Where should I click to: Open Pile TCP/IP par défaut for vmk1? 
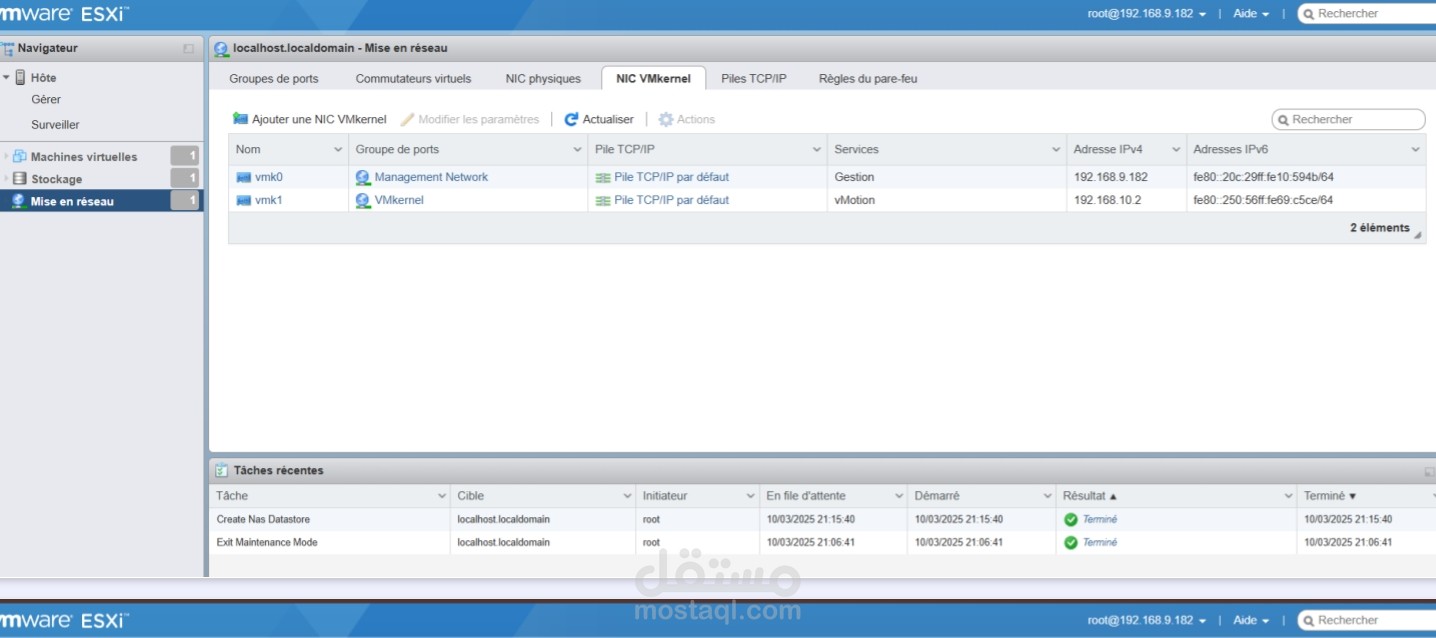pos(672,199)
